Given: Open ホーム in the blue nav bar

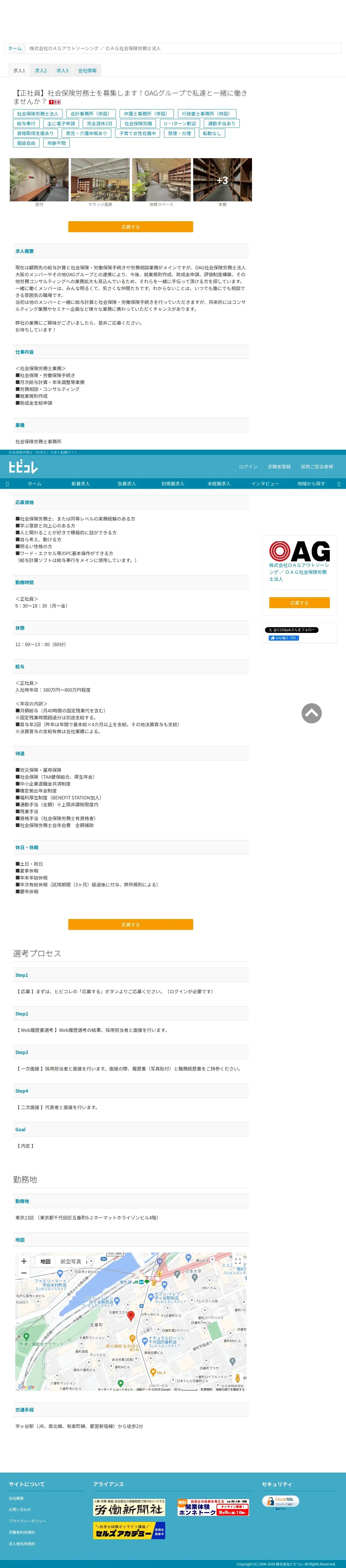Looking at the screenshot, I should coord(35,484).
